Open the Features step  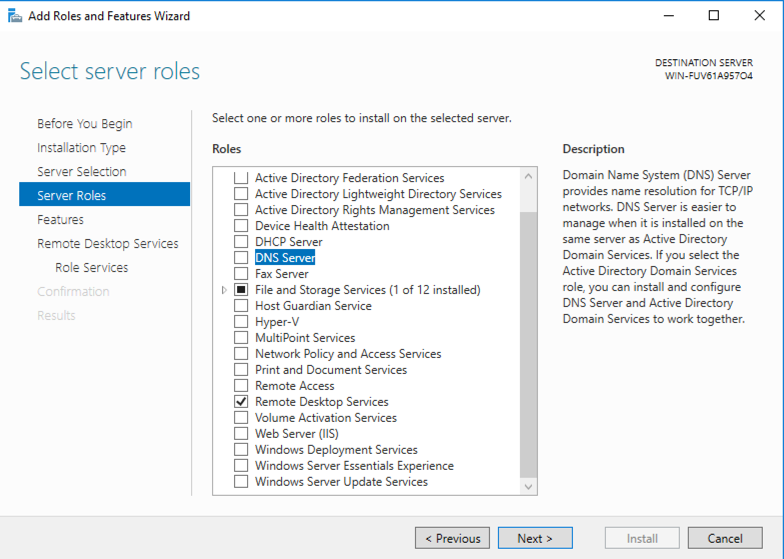(60, 220)
